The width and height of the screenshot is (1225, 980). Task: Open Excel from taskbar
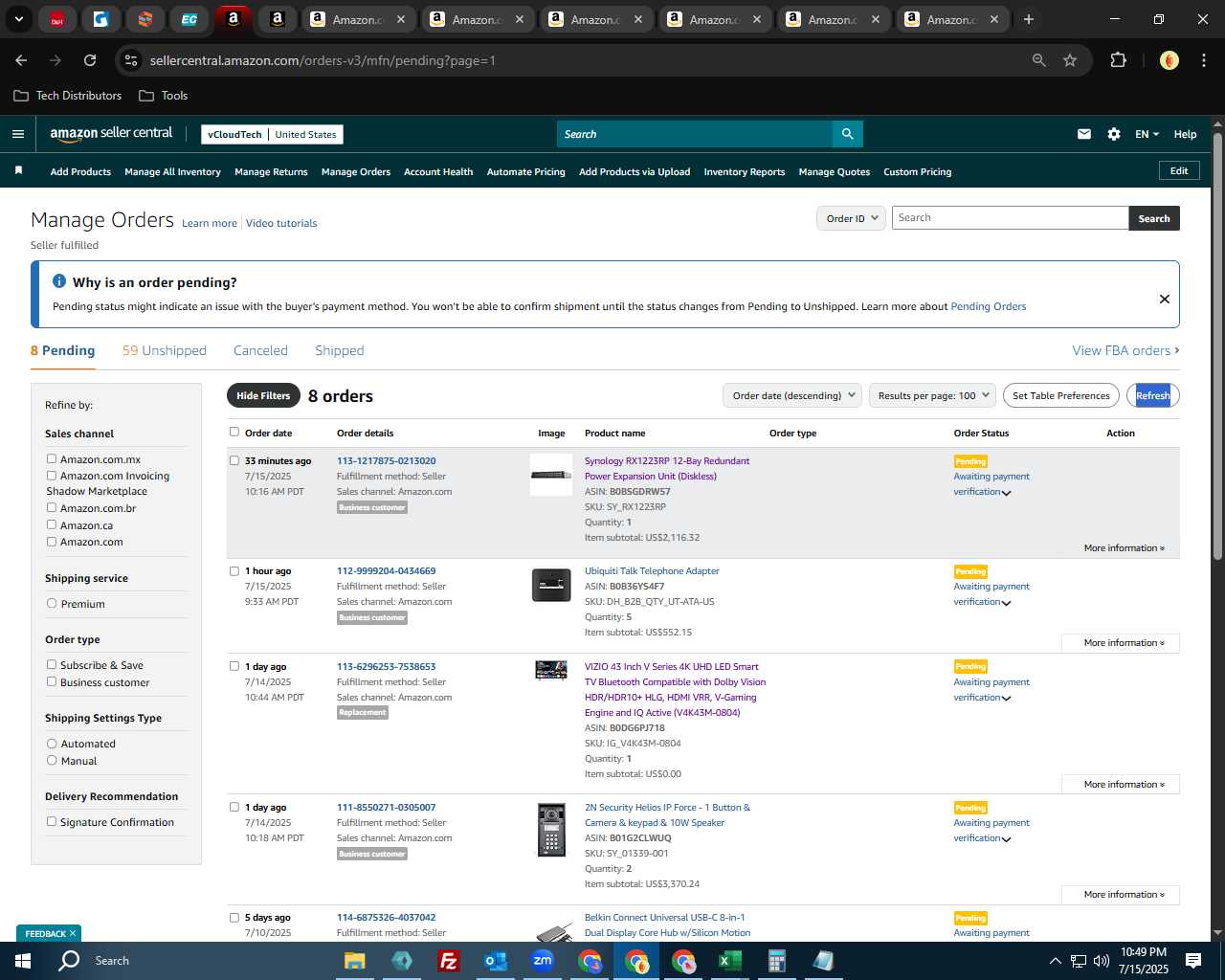pyautogui.click(x=729, y=961)
